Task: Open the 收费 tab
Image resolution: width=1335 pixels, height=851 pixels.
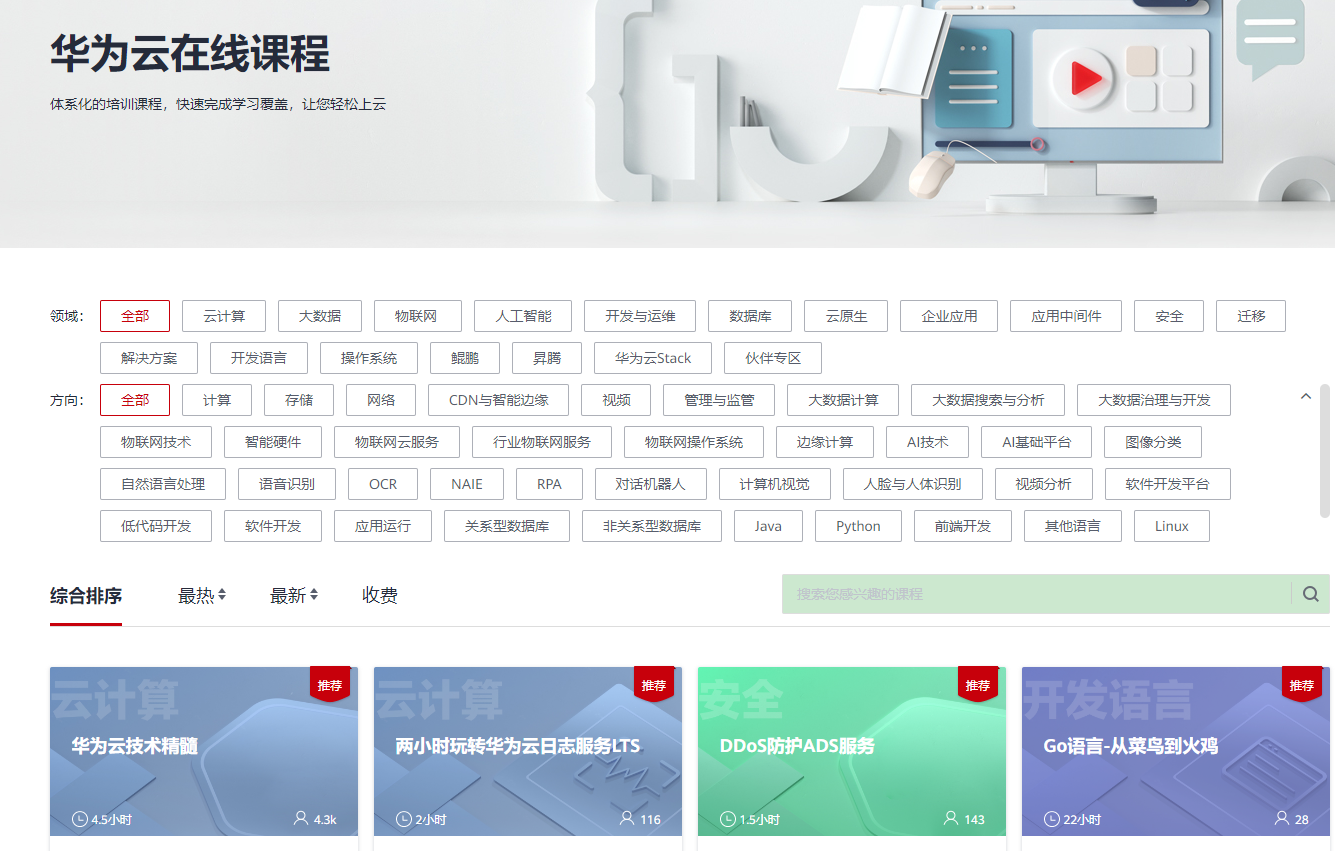Action: click(x=380, y=596)
